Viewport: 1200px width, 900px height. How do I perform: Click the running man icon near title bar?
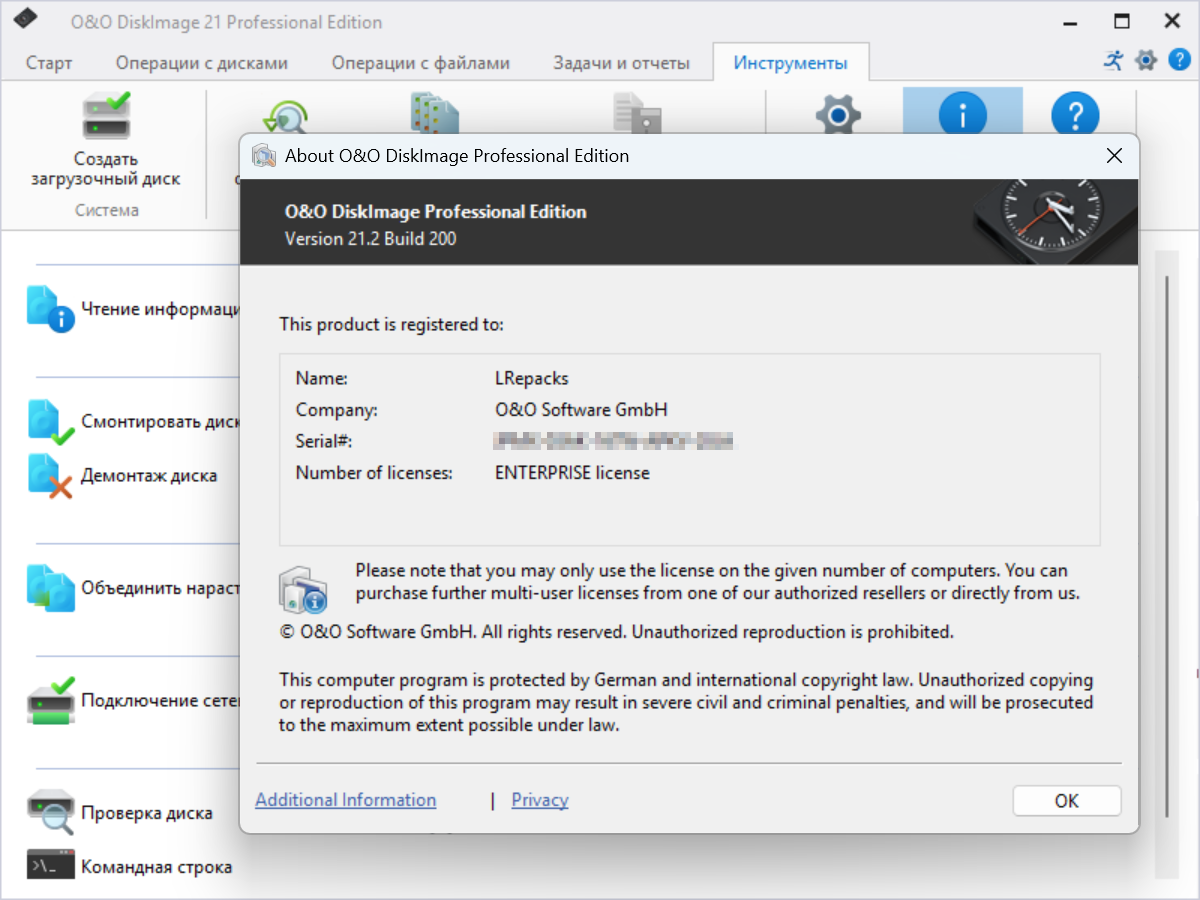(1114, 60)
